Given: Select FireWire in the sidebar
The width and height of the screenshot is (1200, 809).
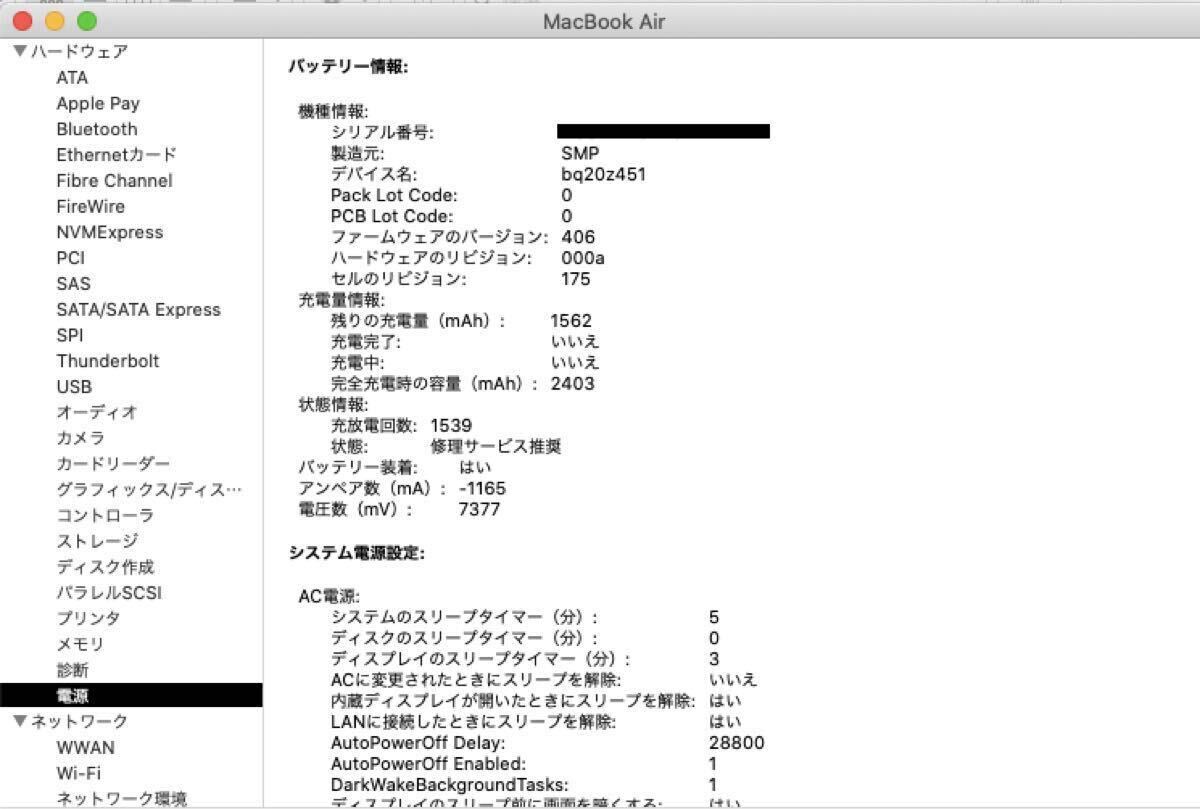Looking at the screenshot, I should click(91, 206).
